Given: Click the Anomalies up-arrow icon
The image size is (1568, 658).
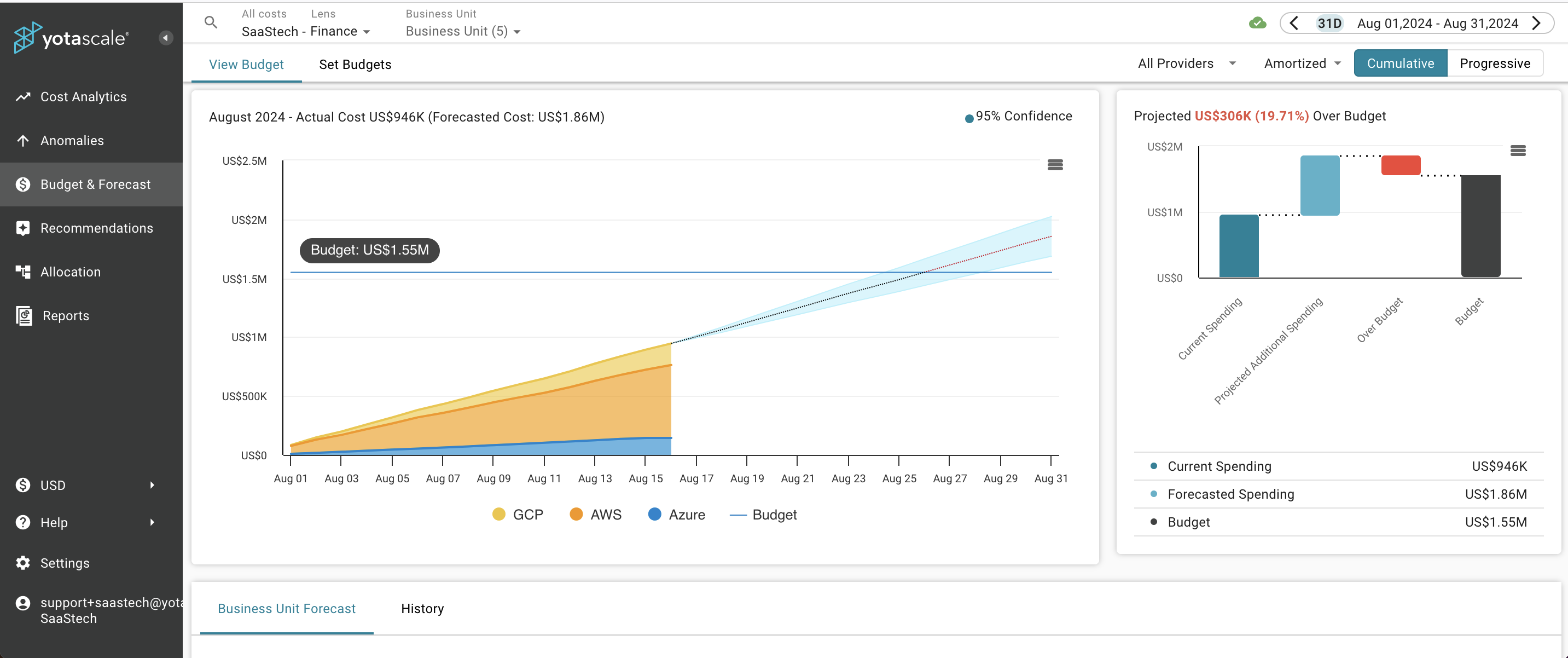Looking at the screenshot, I should 23,141.
